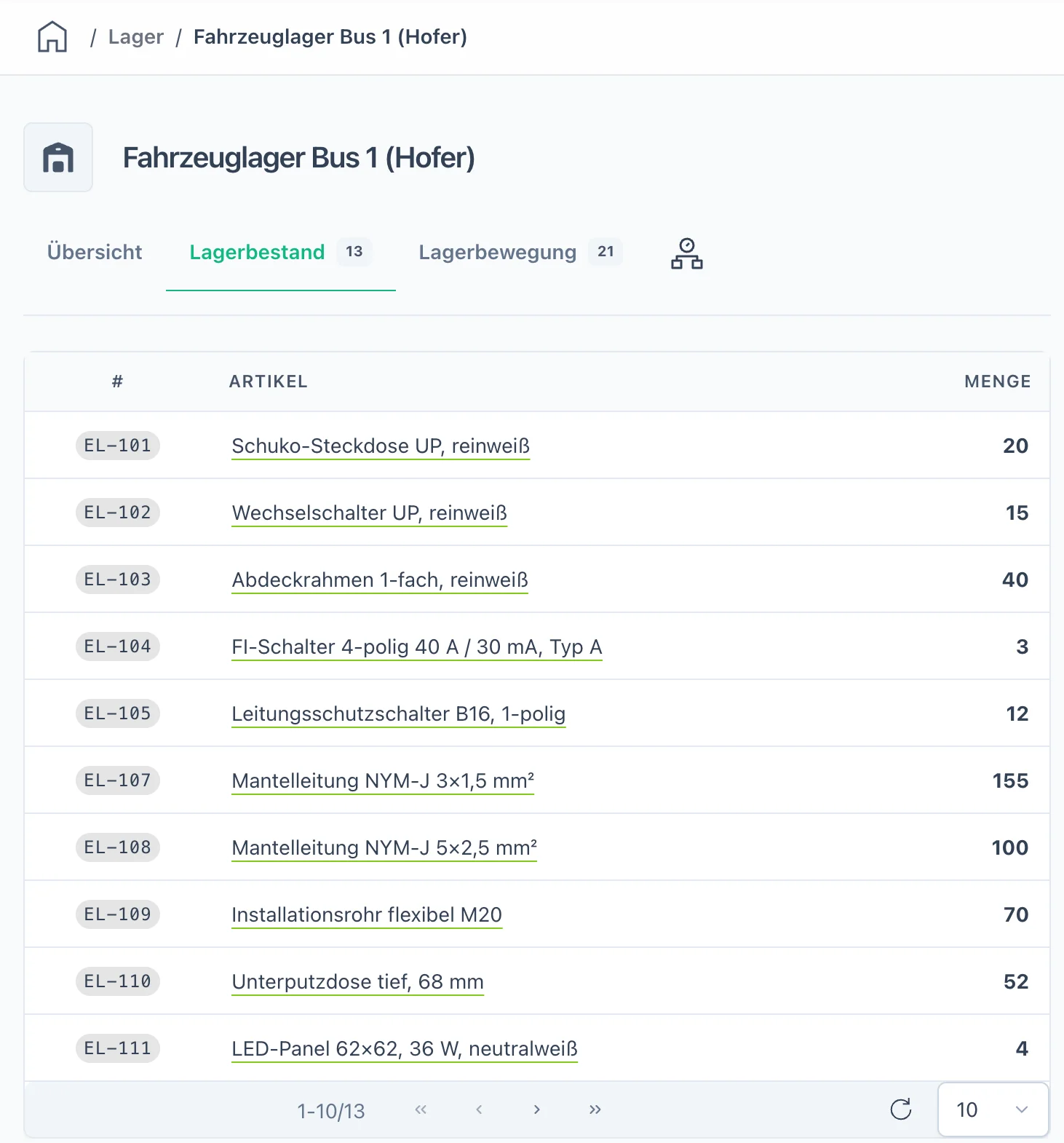
Task: Click the EL-102 article number badge
Action: 118,513
